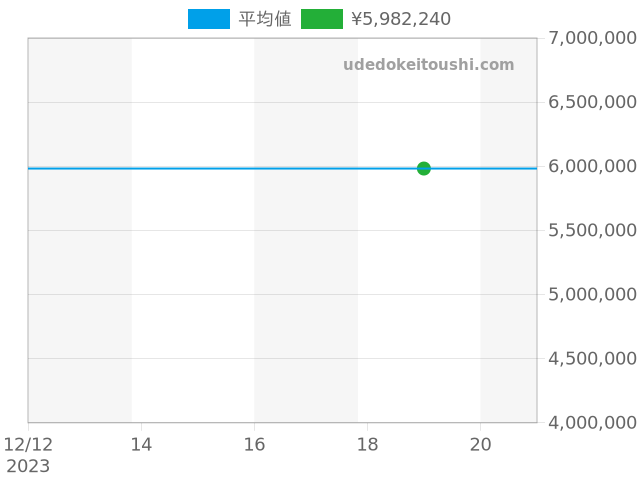Click the blue 平均値 legend swatch
Screen dimensions: 640x480
tap(208, 19)
